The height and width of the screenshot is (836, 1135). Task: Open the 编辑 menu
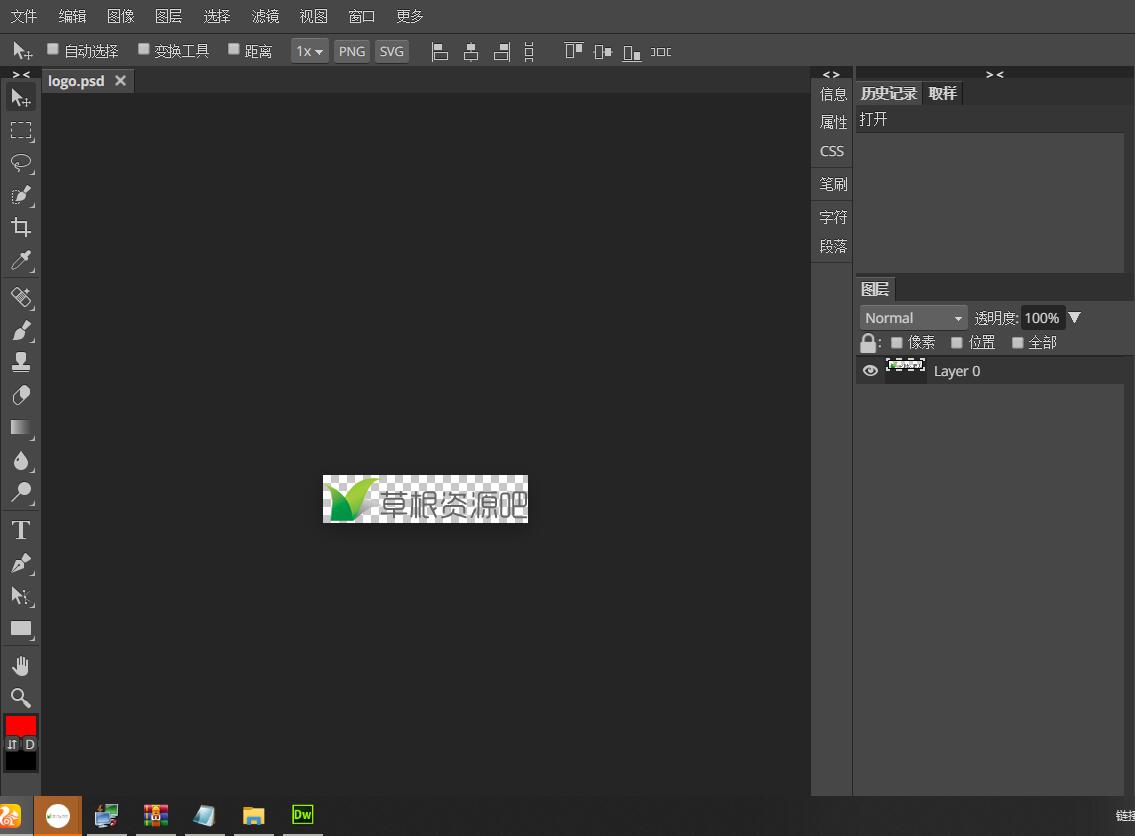(x=72, y=16)
